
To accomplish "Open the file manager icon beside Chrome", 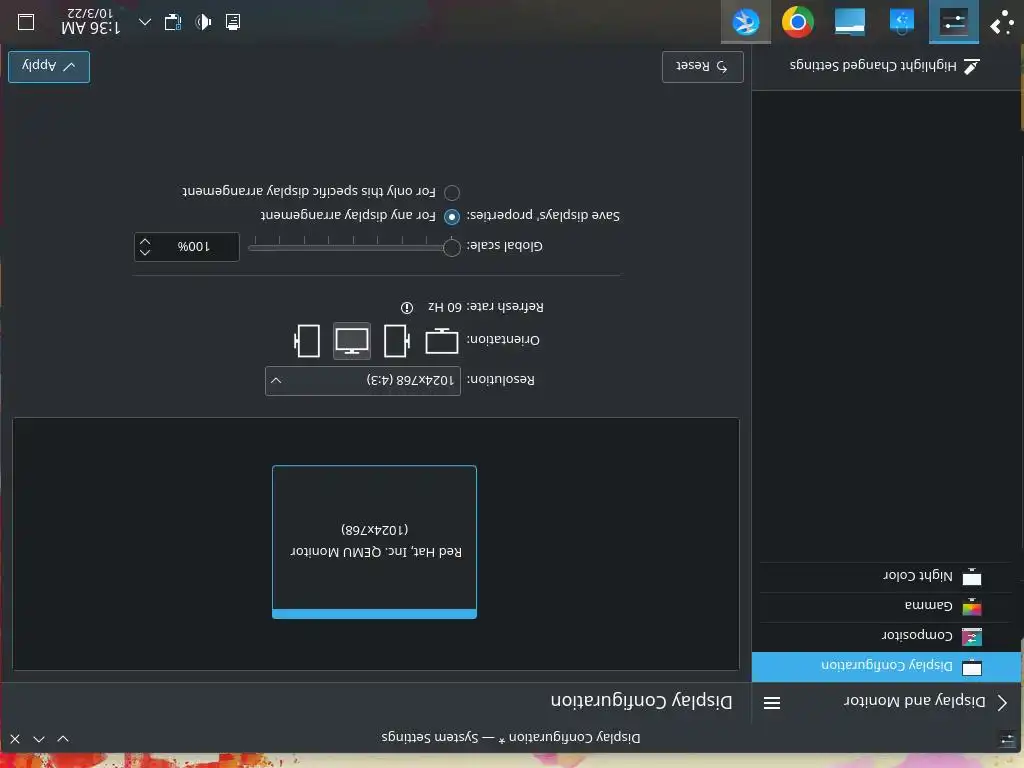I will click(x=850, y=22).
